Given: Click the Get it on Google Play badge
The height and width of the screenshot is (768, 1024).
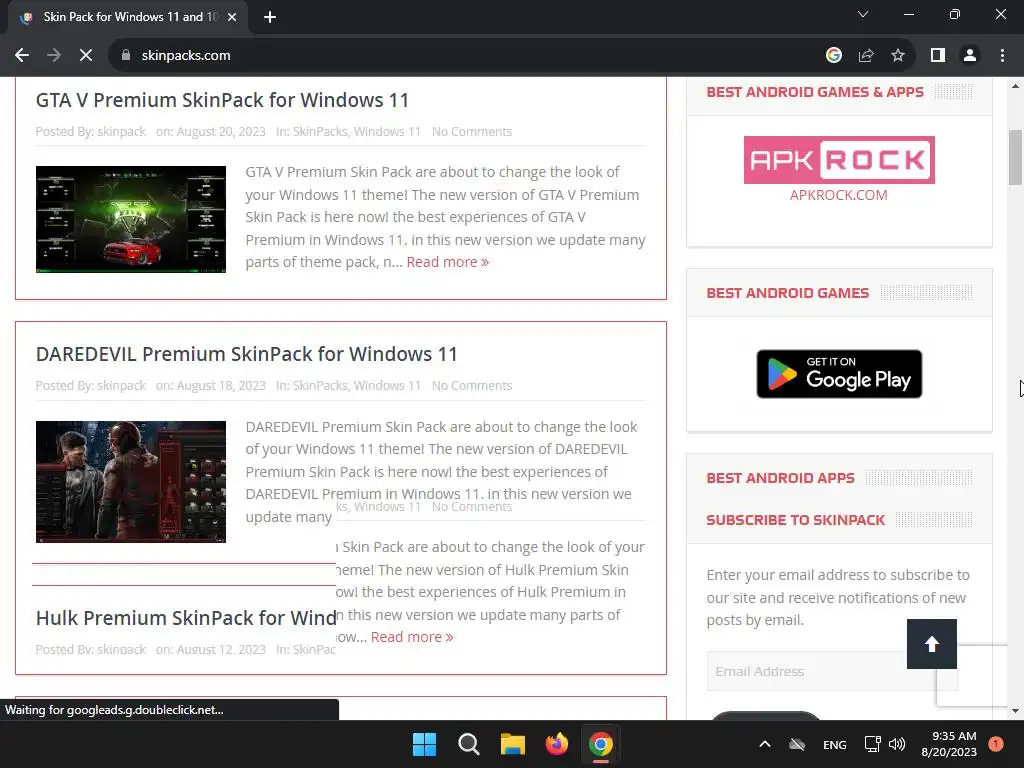Looking at the screenshot, I should (x=839, y=374).
